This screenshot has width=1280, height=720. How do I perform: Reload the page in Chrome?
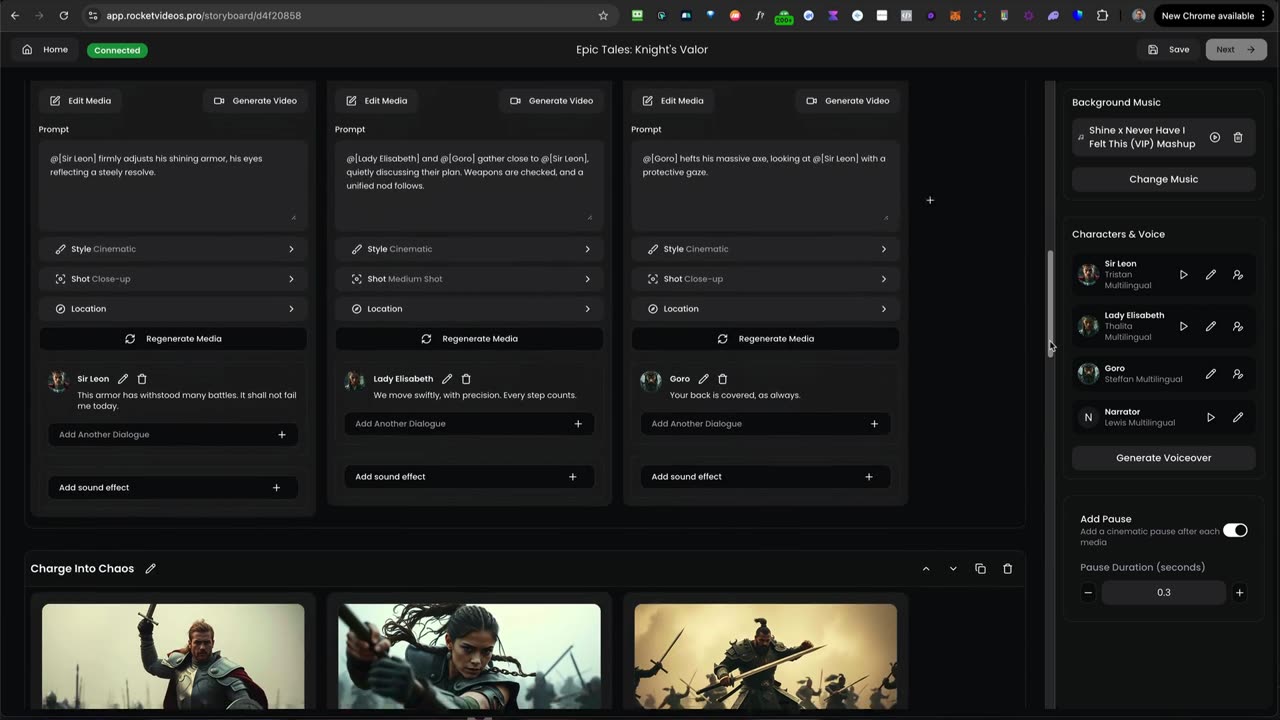(x=64, y=16)
